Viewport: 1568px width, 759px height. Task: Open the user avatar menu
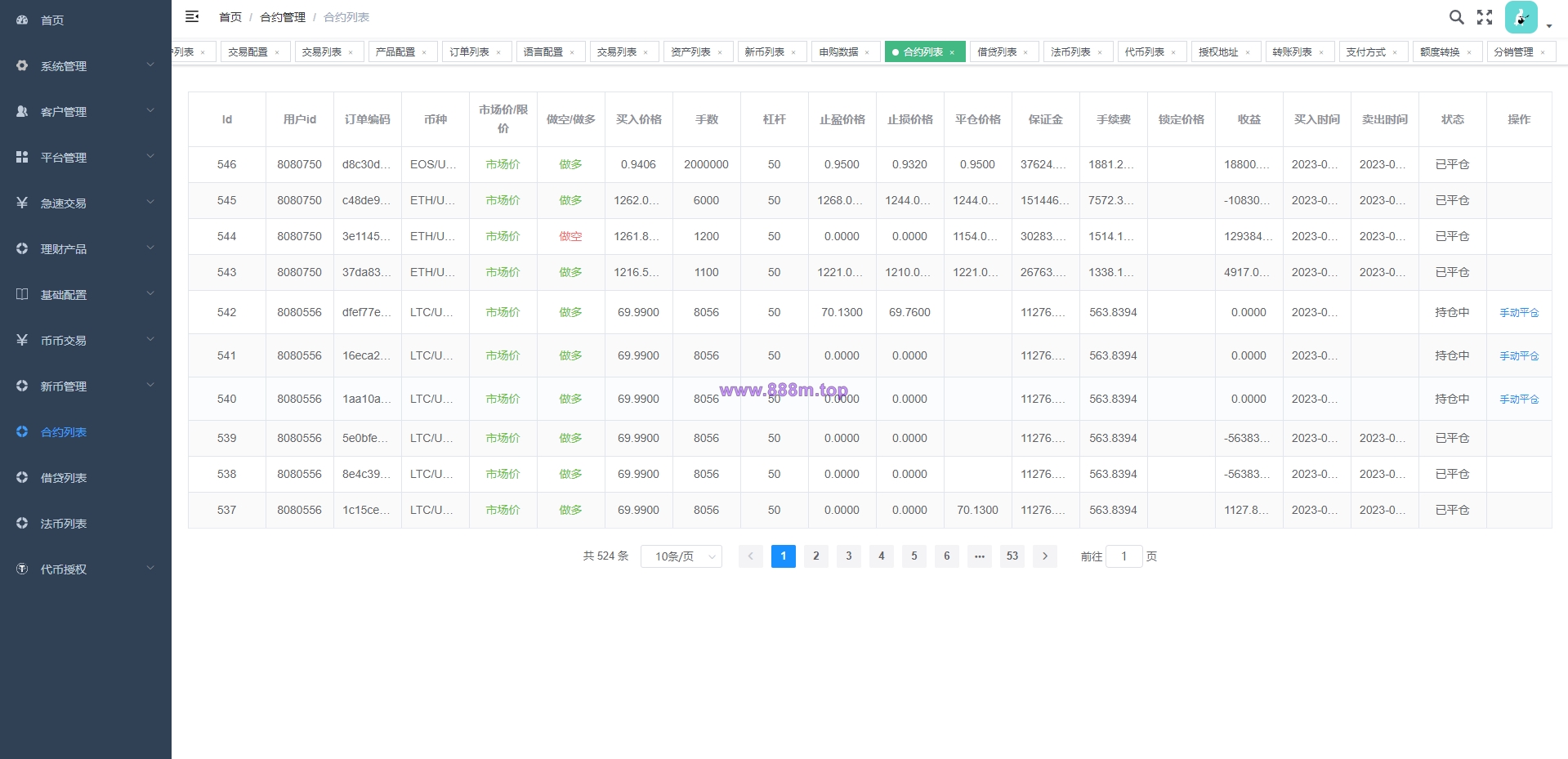click(x=1521, y=17)
